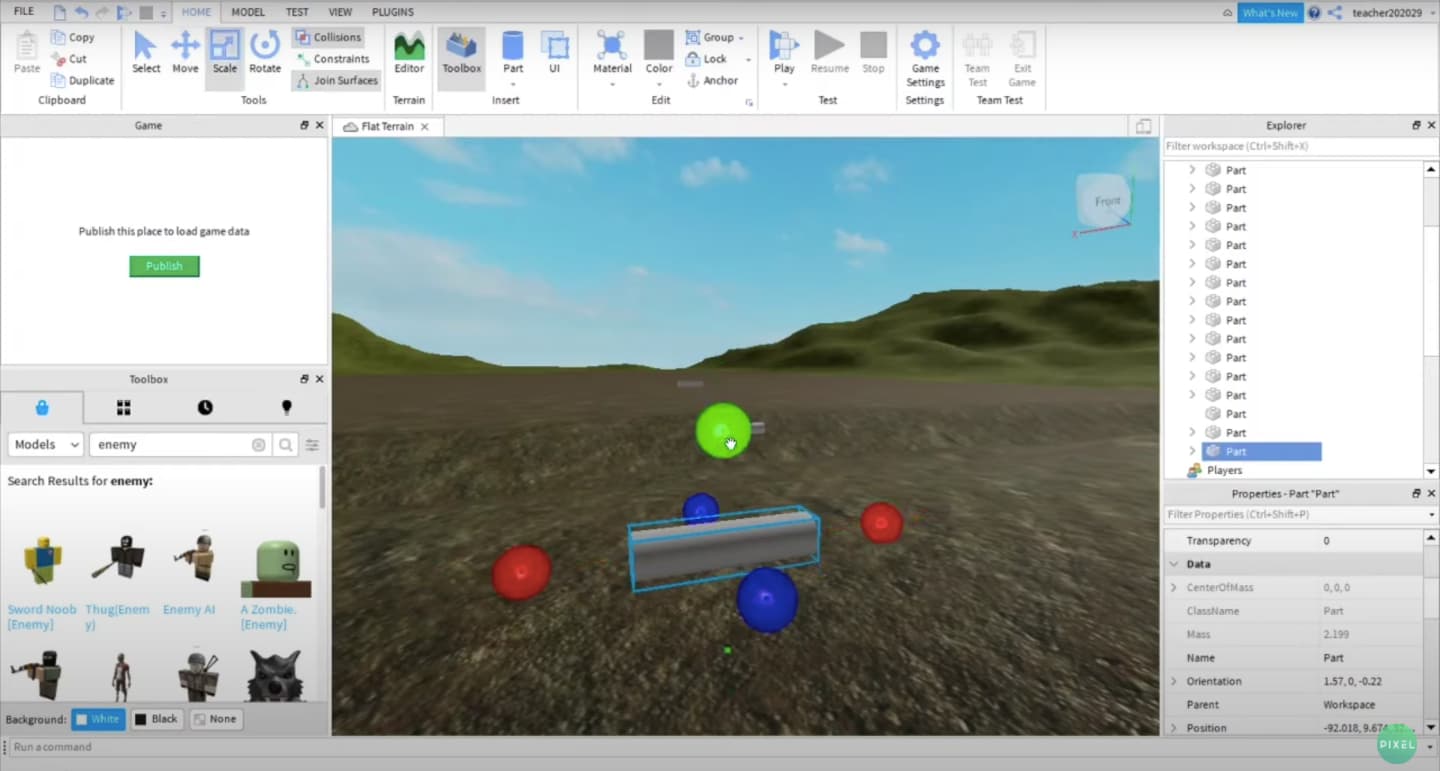This screenshot has width=1440, height=771.
Task: Toggle Constraints in the Tools section
Action: pyautogui.click(x=332, y=59)
